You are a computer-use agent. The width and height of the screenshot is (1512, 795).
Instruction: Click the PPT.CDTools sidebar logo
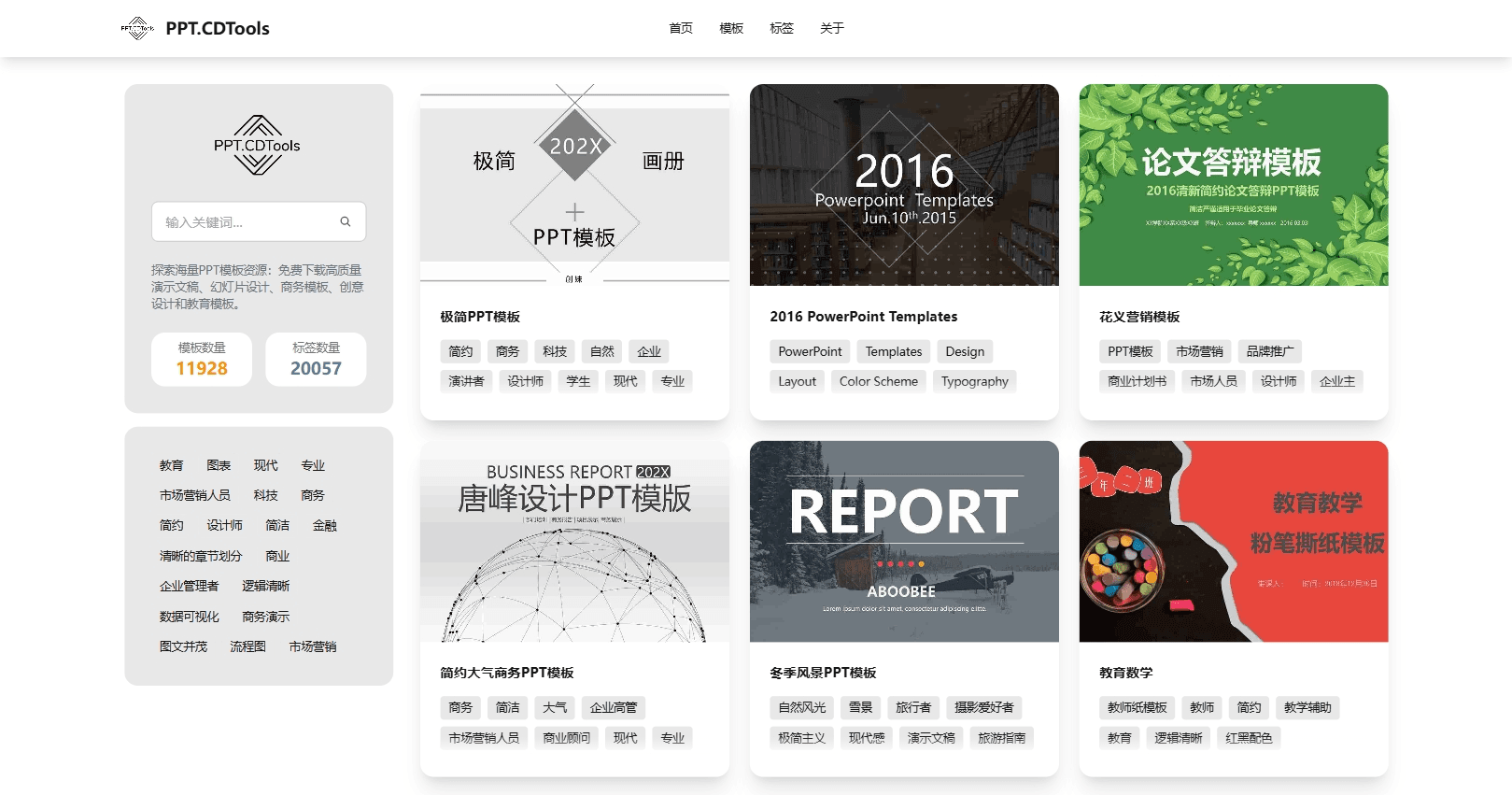257,145
